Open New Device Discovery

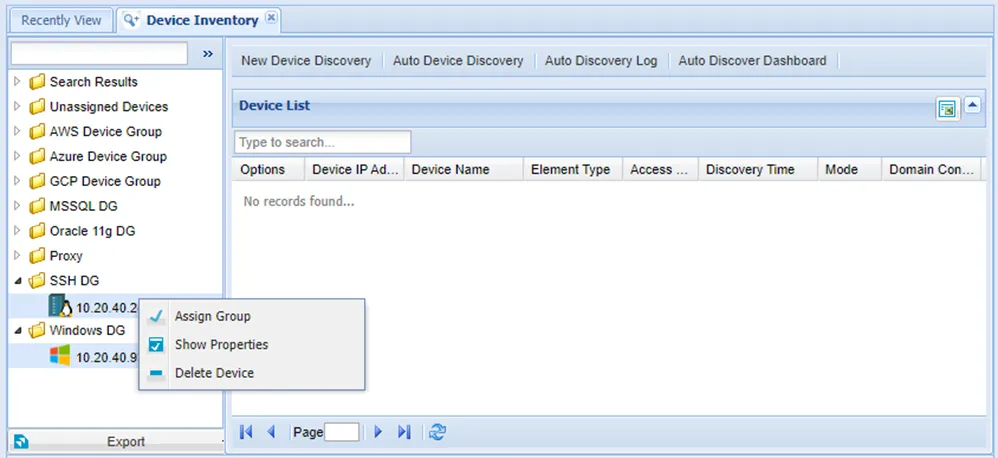pyautogui.click(x=306, y=60)
